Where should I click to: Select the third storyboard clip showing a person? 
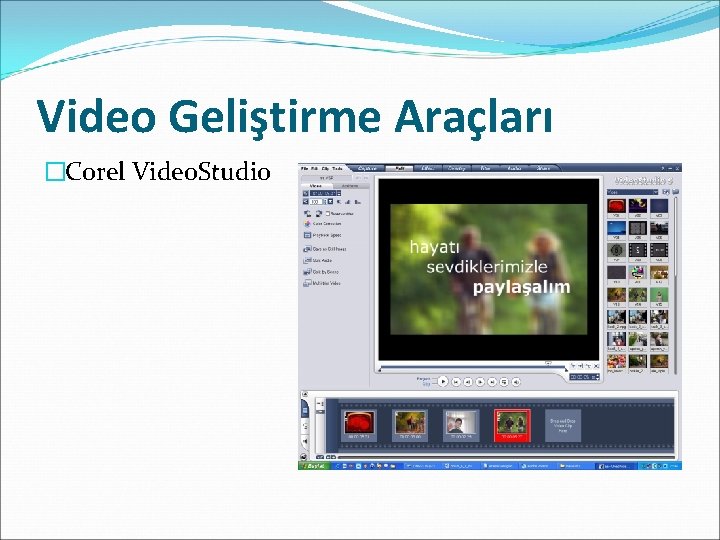click(461, 425)
